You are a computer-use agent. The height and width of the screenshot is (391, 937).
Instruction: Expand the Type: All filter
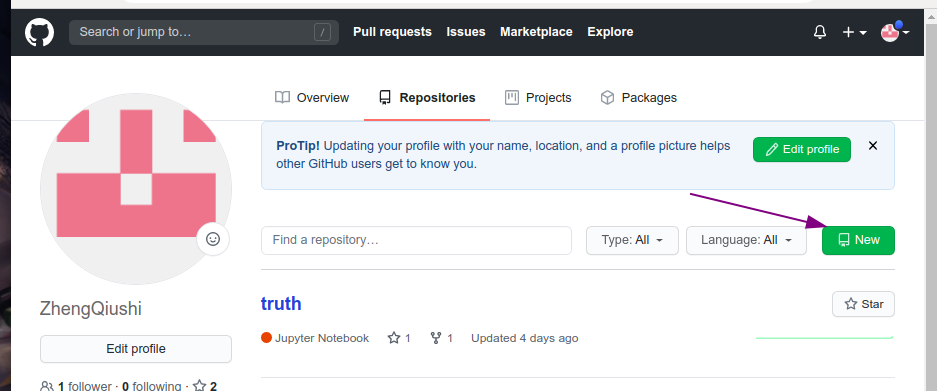pyautogui.click(x=632, y=240)
